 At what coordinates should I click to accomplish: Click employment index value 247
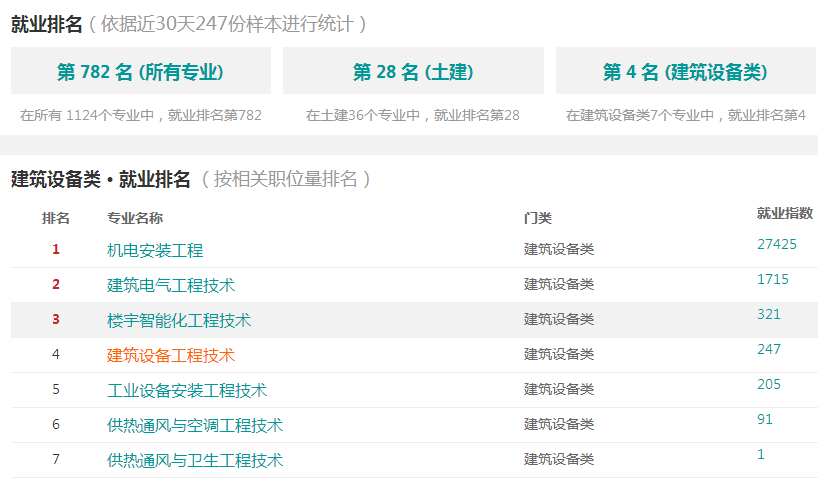click(769, 349)
